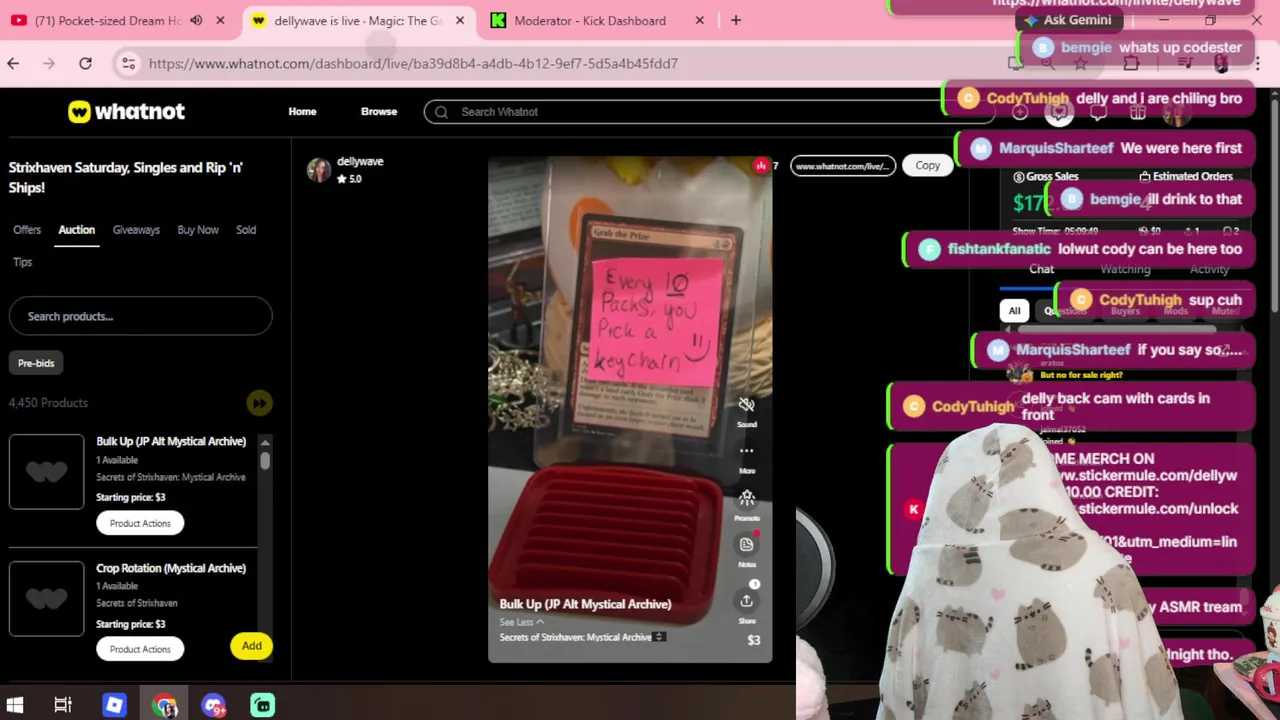This screenshot has height=720, width=1280.
Task: Click the product list scrollbar thumb
Action: [265, 460]
